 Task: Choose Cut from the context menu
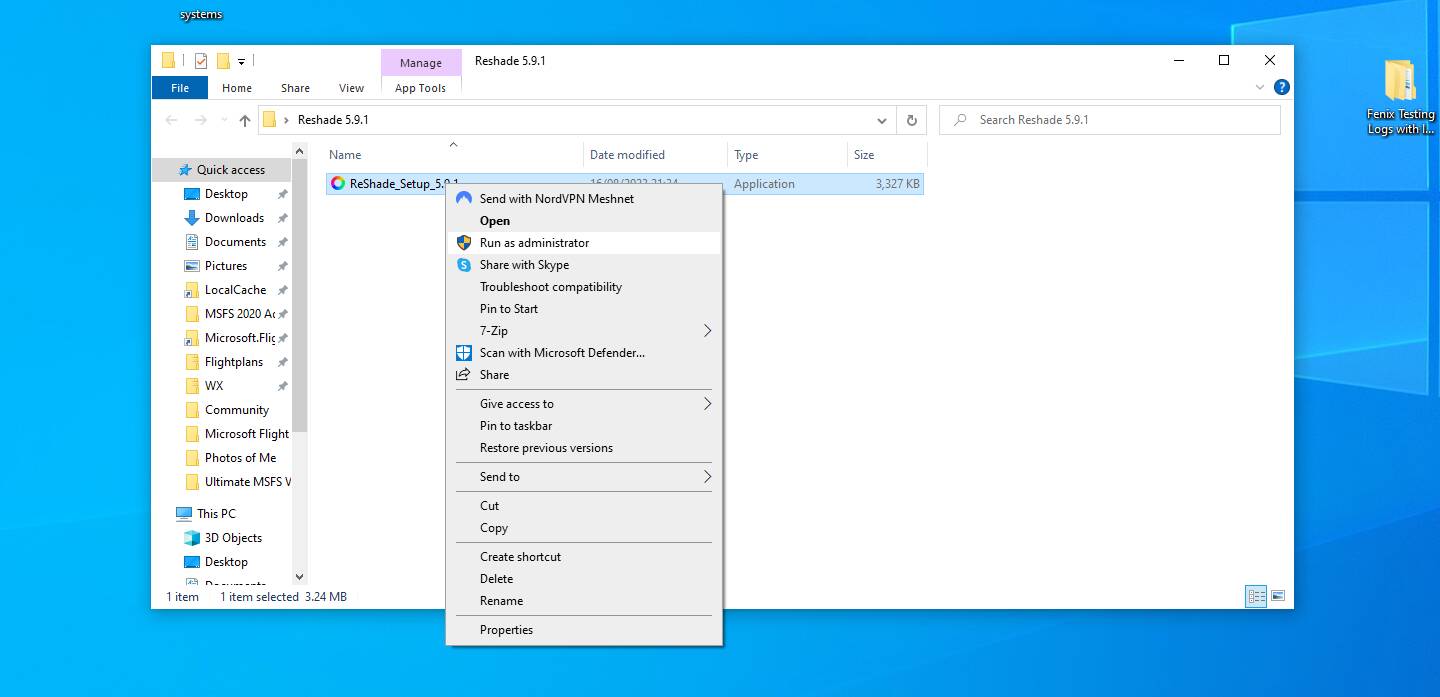(584, 506)
